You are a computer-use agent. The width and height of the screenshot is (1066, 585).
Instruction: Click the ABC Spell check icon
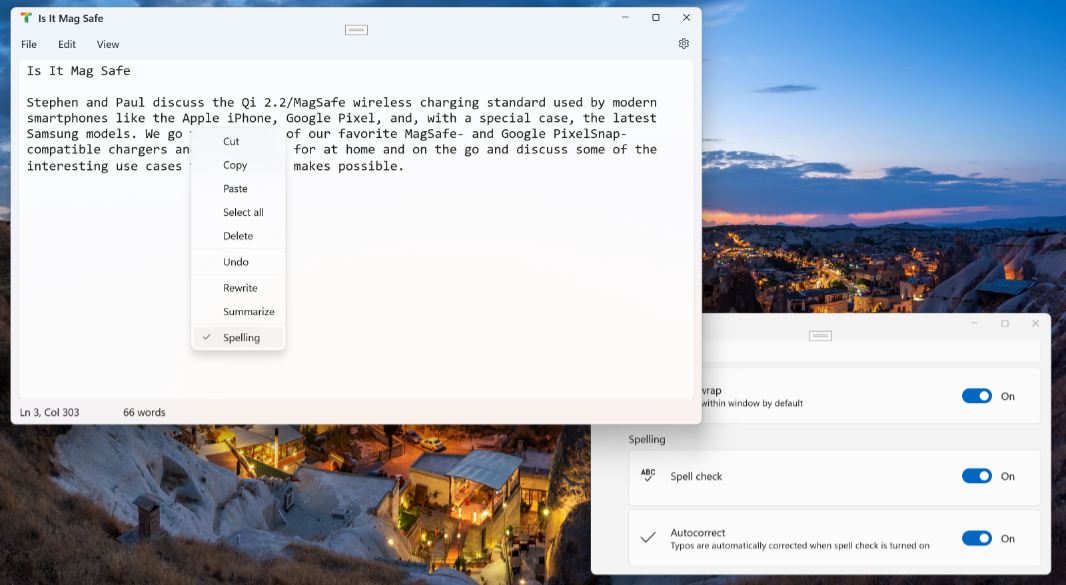(x=648, y=476)
